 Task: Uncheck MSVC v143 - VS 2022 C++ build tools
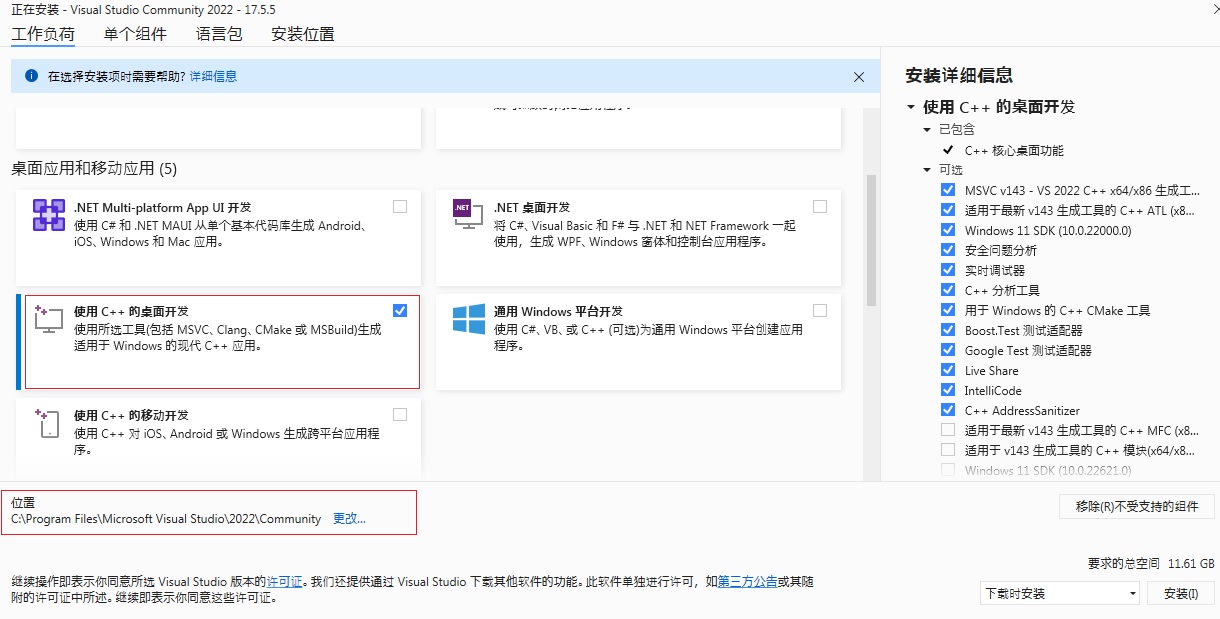click(948, 190)
